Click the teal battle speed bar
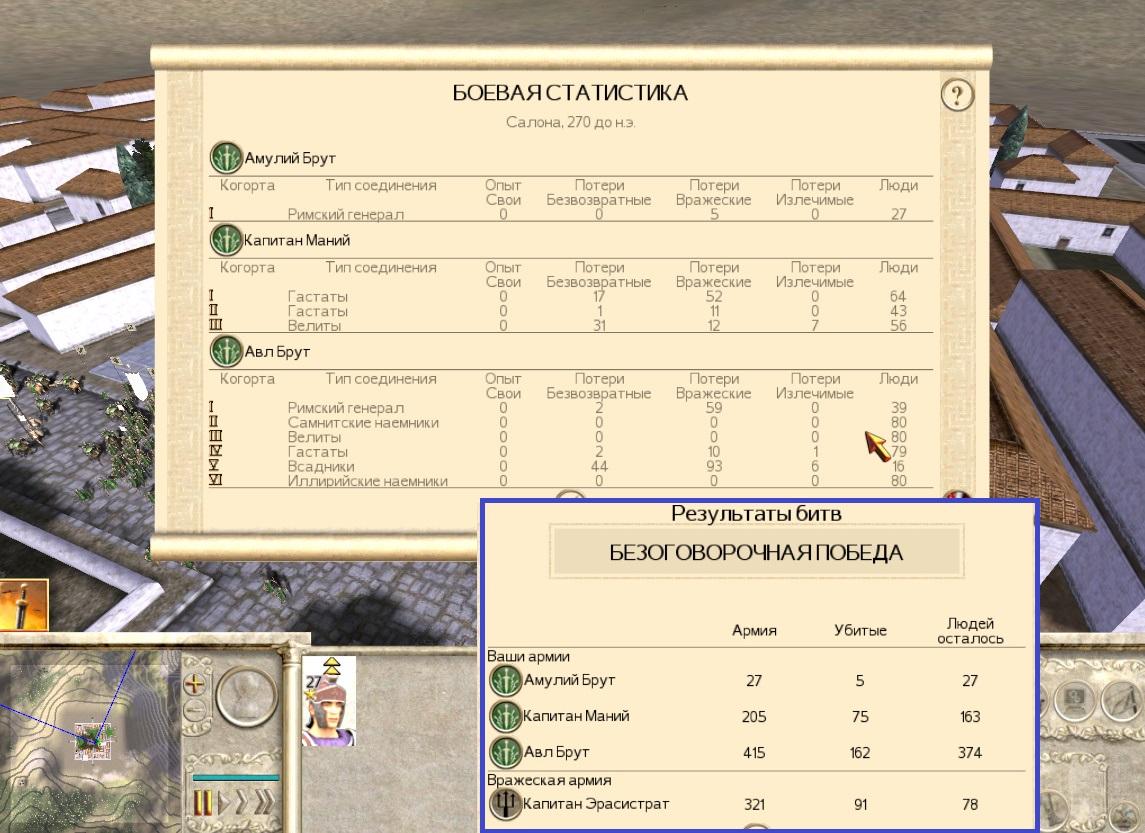 point(236,778)
